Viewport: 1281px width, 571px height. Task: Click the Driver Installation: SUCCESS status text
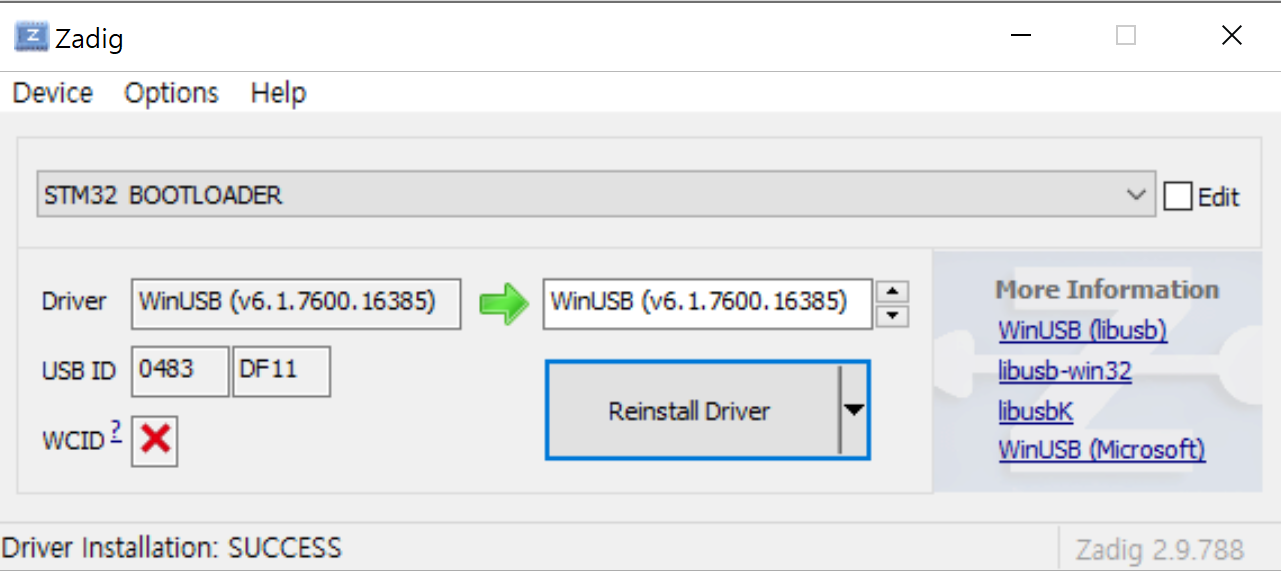click(x=172, y=548)
